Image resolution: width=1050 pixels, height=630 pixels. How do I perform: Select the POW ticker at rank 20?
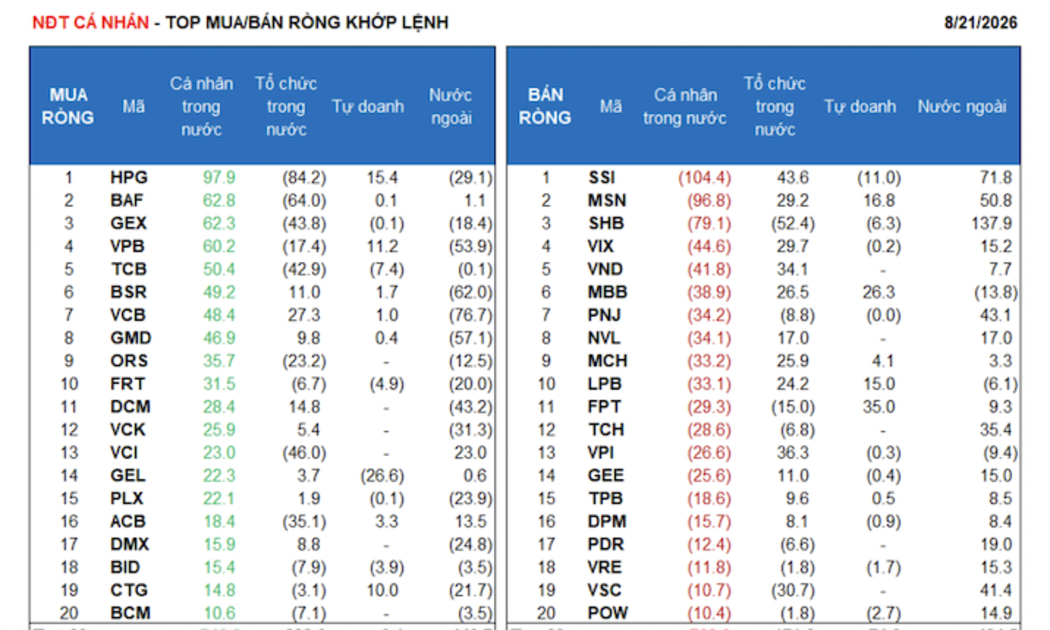pos(607,613)
